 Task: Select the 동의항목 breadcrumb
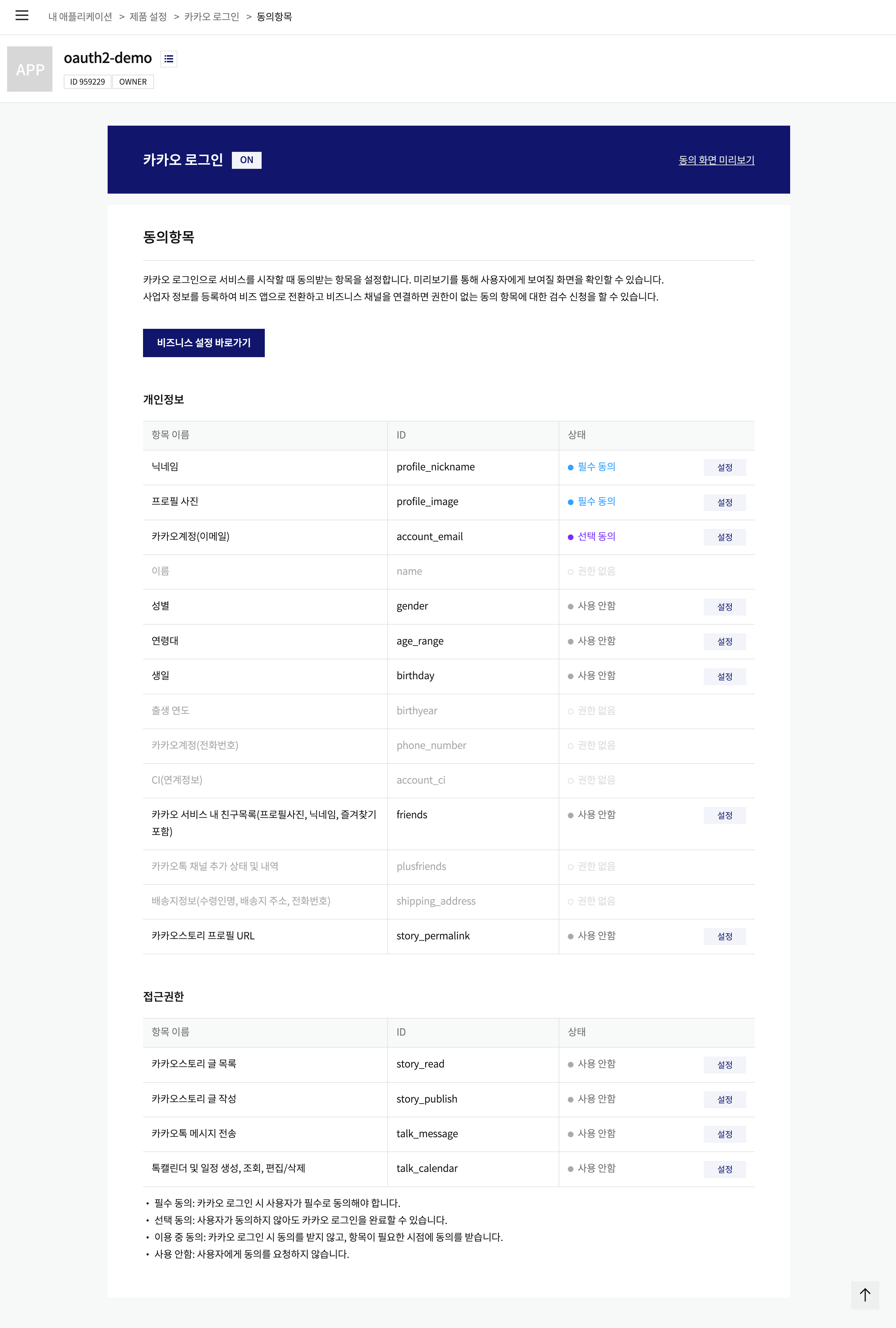274,17
